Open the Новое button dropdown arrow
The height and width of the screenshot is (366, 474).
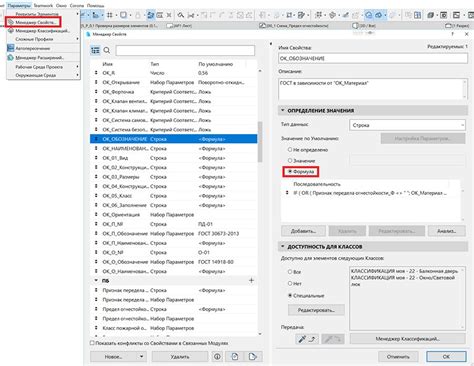141,357
